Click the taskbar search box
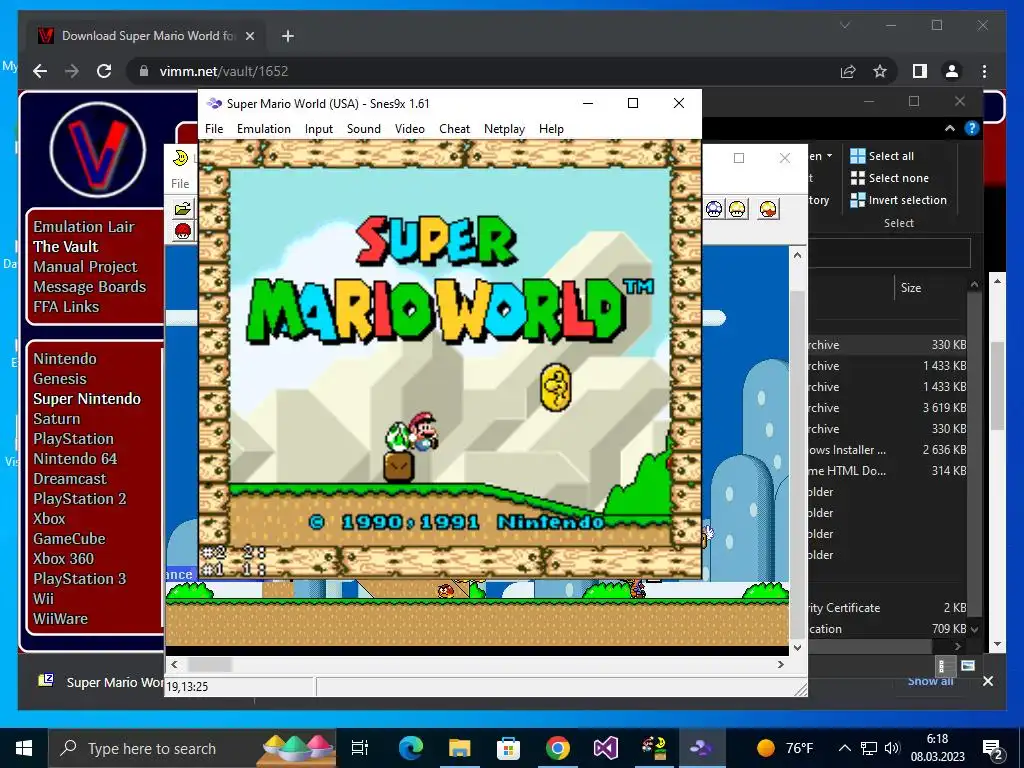Viewport: 1024px width, 768px height. pos(193,748)
